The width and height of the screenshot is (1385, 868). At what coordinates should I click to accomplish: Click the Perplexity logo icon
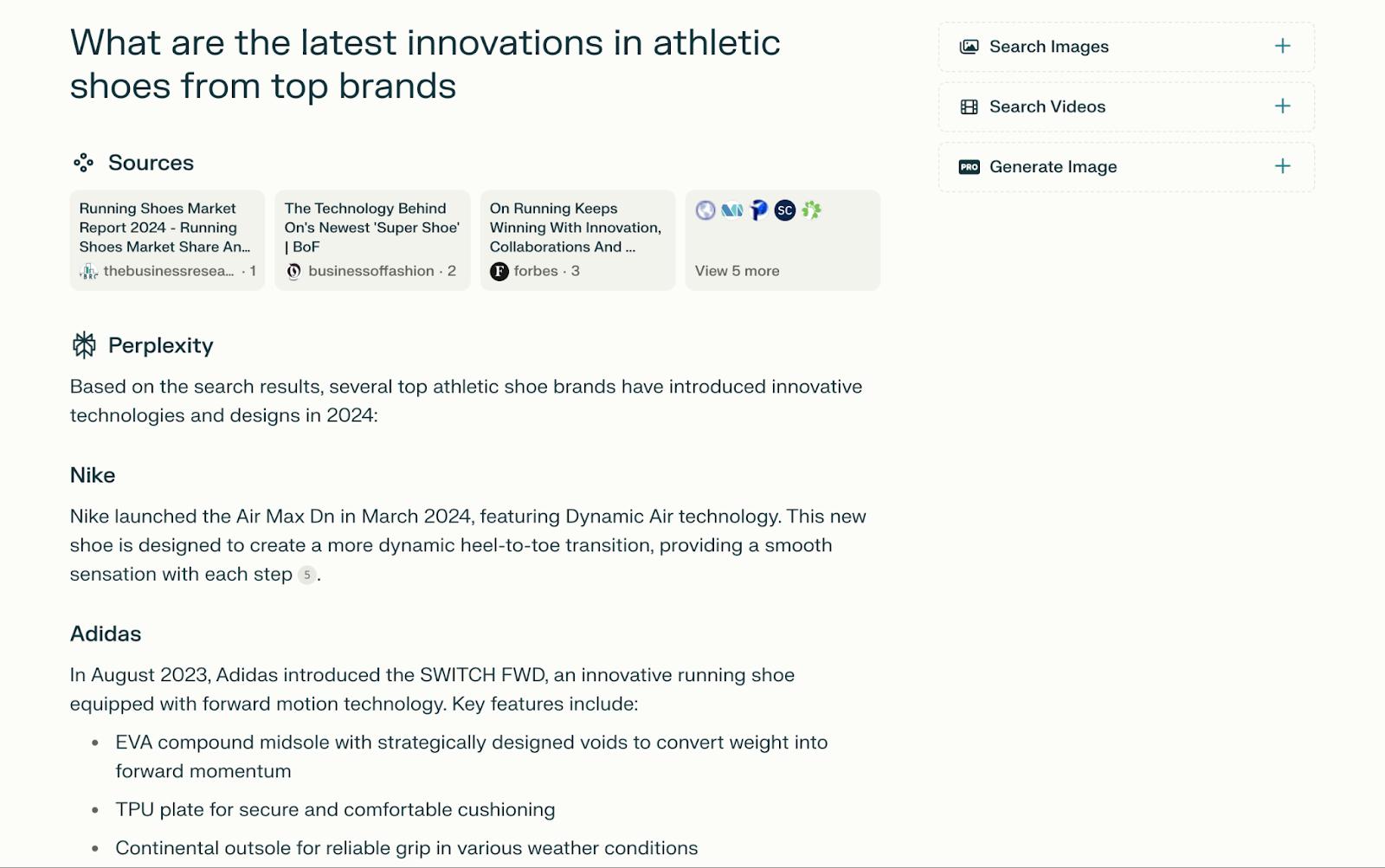coord(84,345)
